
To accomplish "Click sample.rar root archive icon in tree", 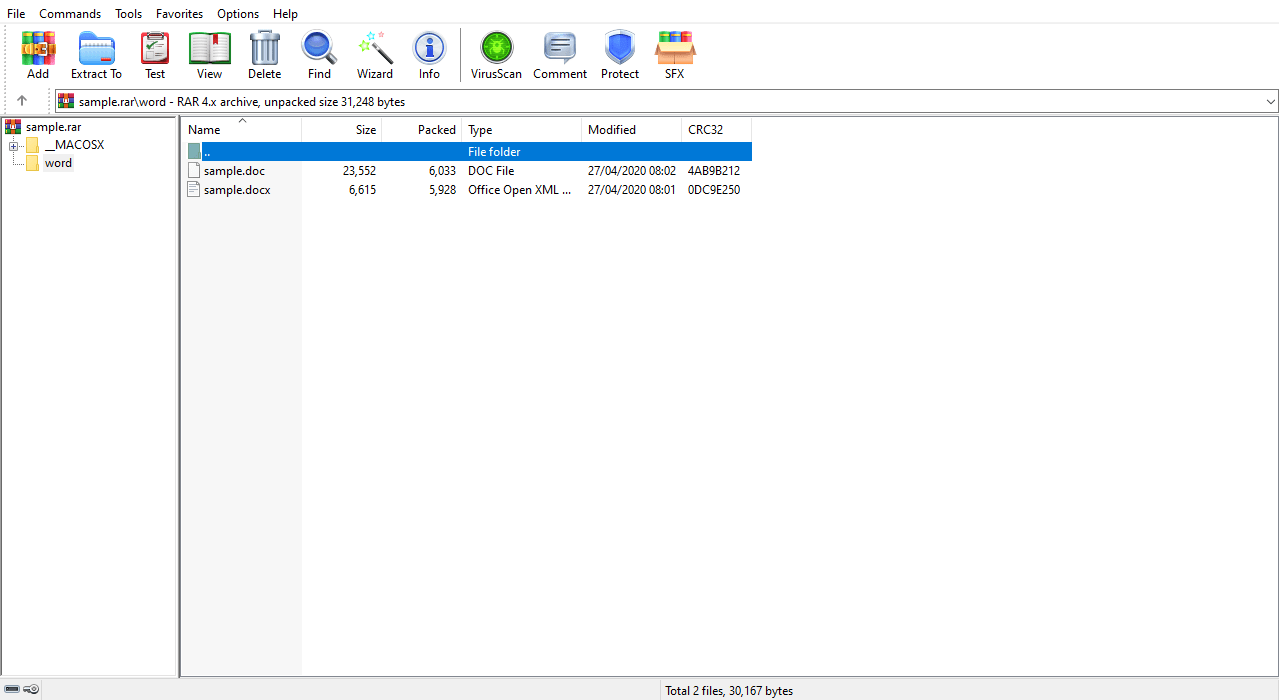I will pos(13,127).
